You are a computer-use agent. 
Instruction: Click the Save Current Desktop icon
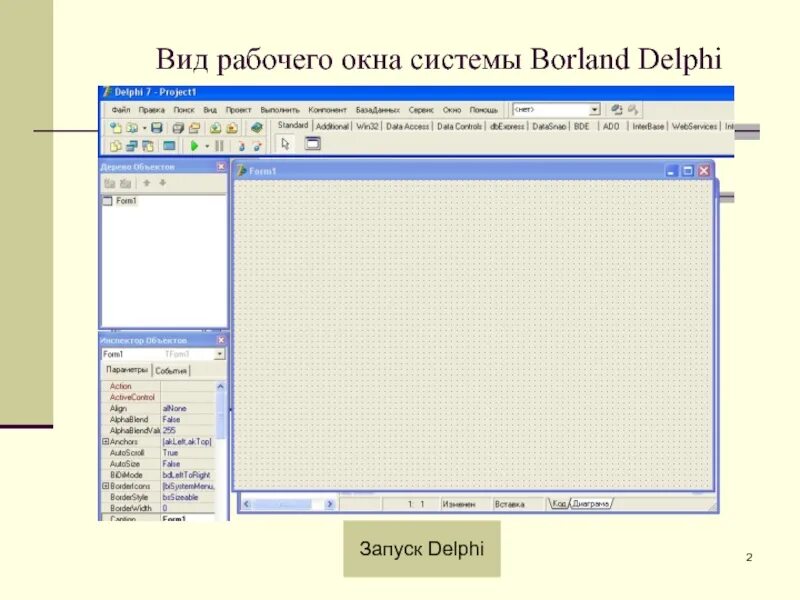[616, 110]
